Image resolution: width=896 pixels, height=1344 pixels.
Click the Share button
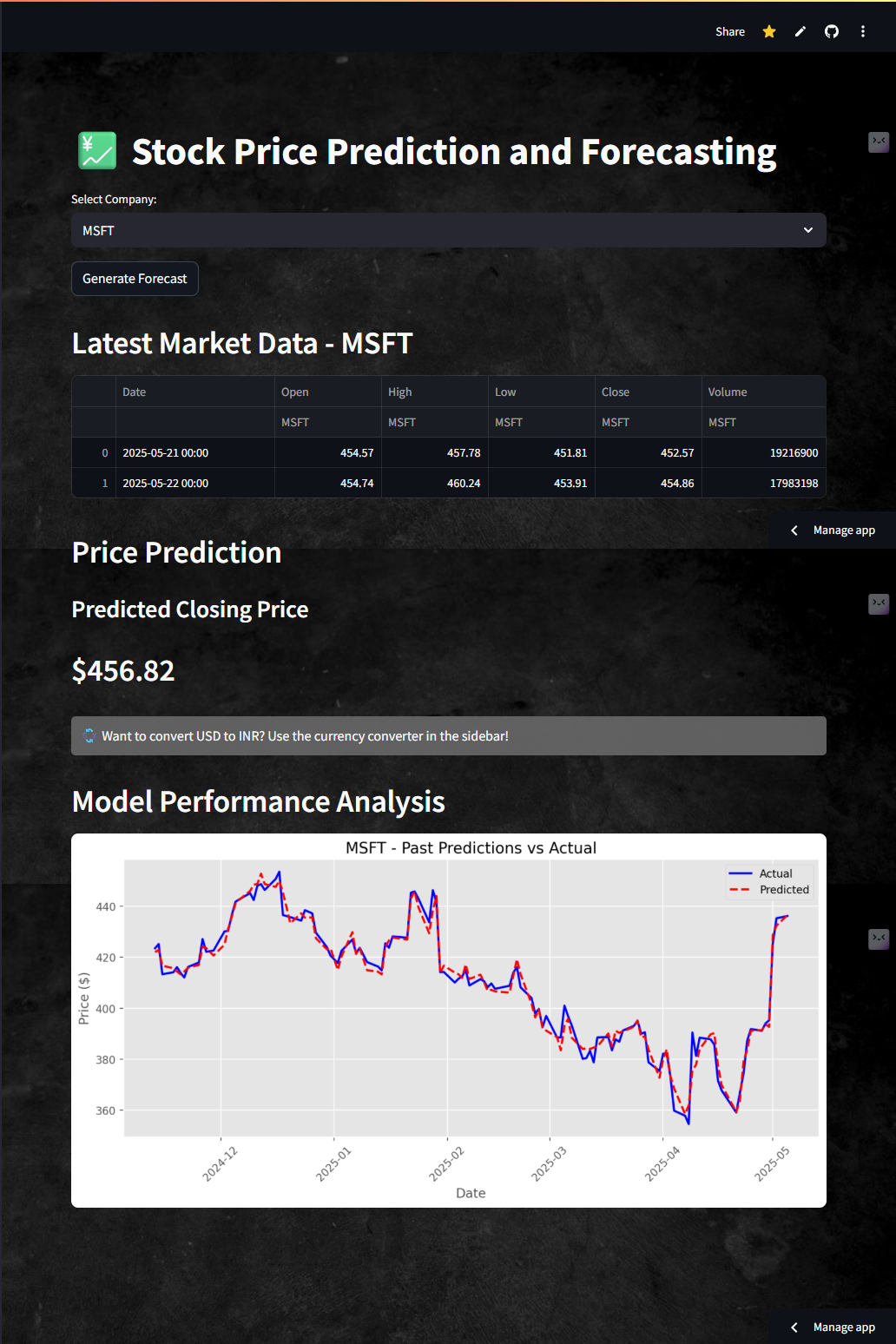pos(730,31)
